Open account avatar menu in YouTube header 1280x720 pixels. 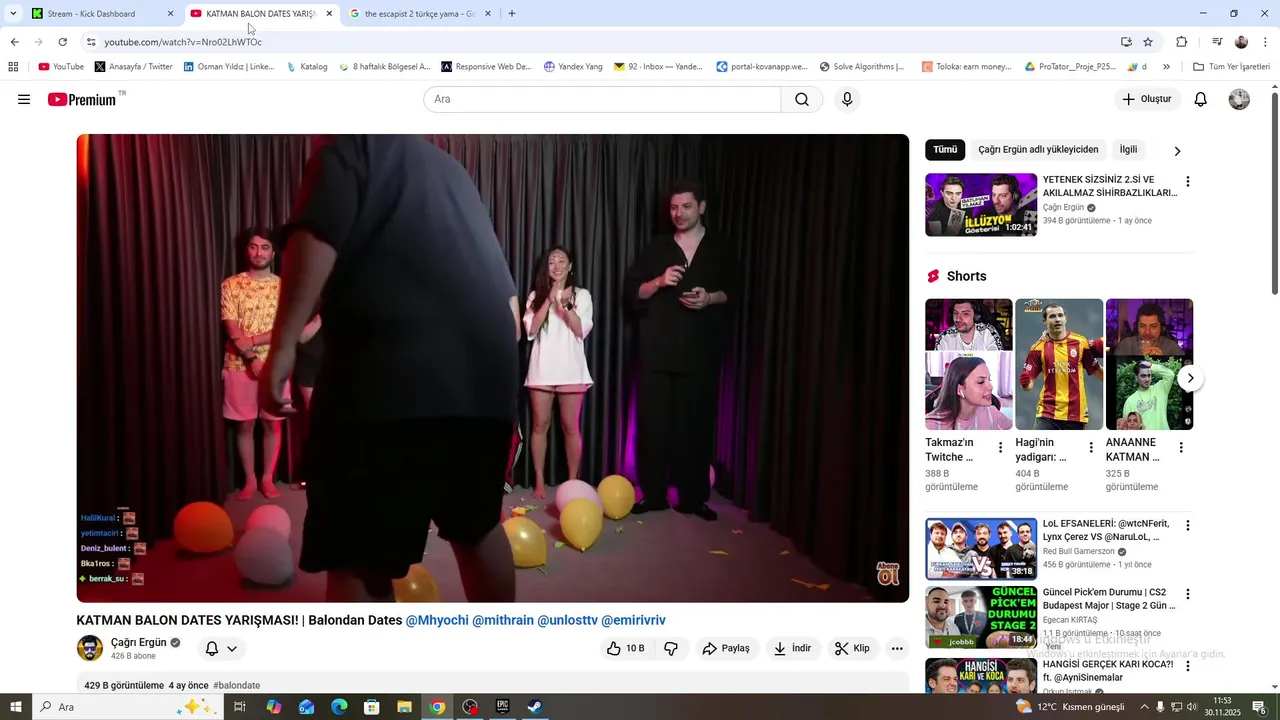(1239, 99)
